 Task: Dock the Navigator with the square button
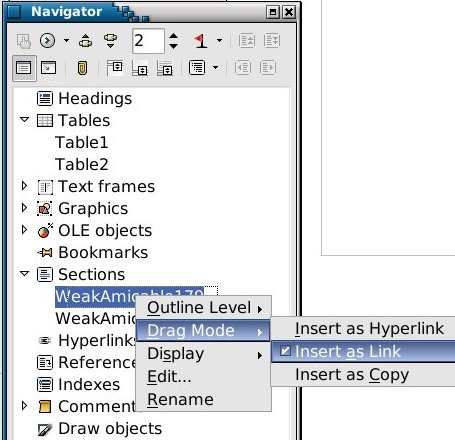273,12
